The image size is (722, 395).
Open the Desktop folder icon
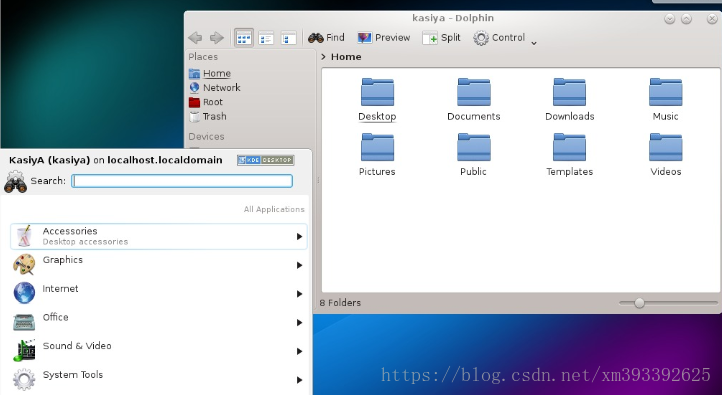[377, 92]
